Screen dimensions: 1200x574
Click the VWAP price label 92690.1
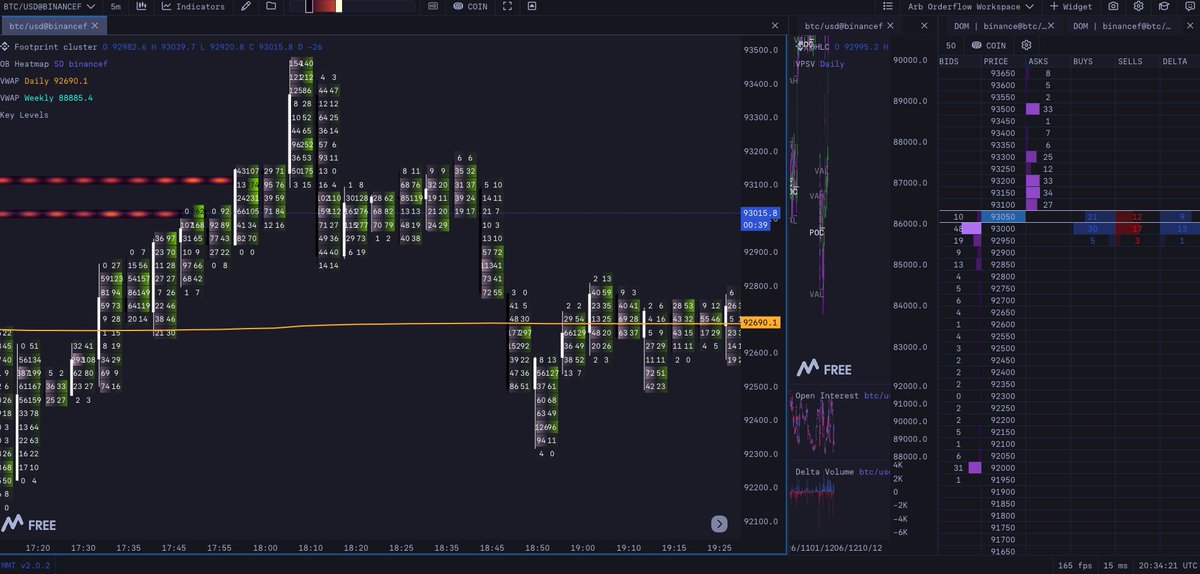pyautogui.click(x=760, y=322)
